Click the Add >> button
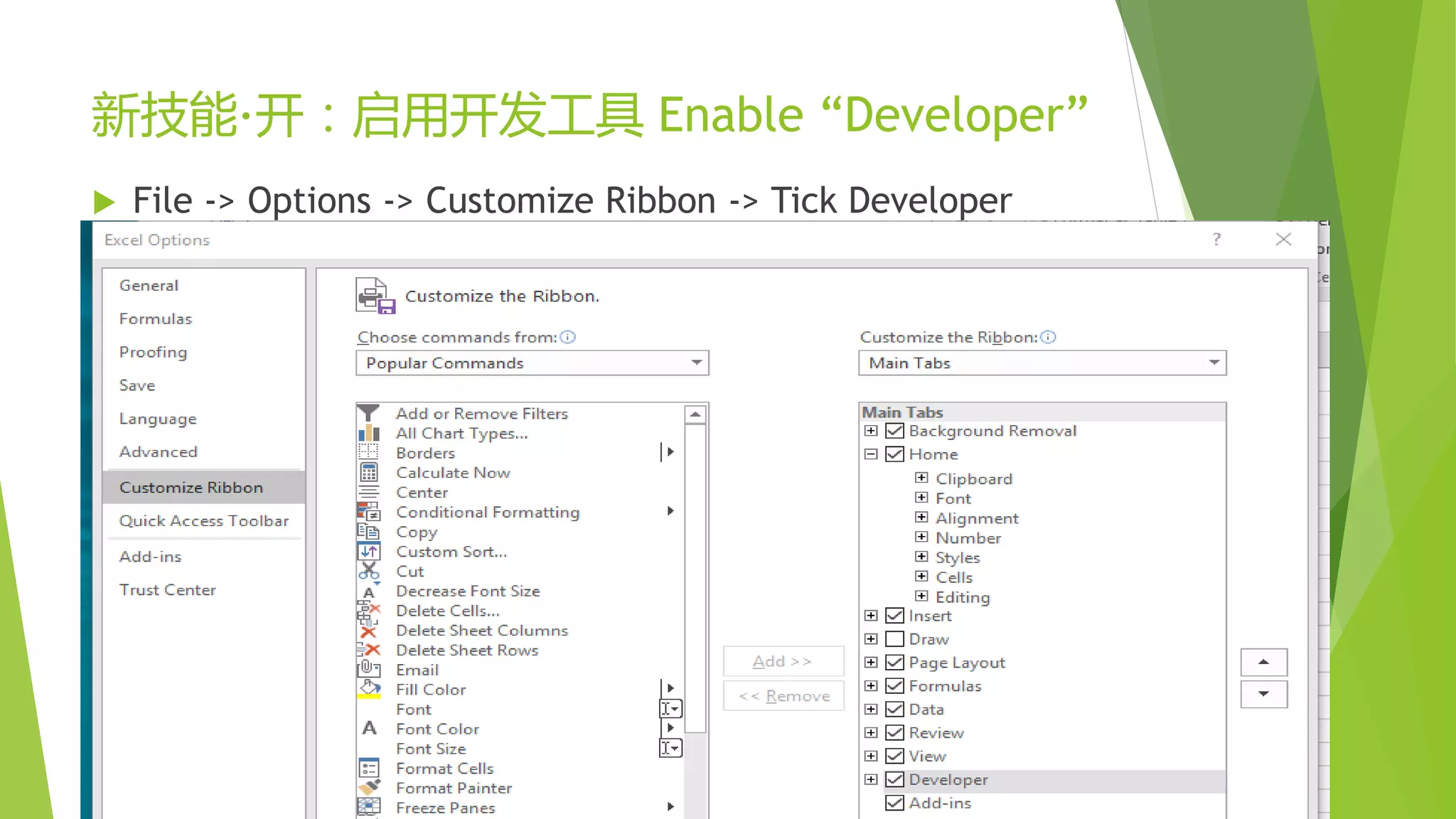Image resolution: width=1456 pixels, height=819 pixels. [x=783, y=661]
